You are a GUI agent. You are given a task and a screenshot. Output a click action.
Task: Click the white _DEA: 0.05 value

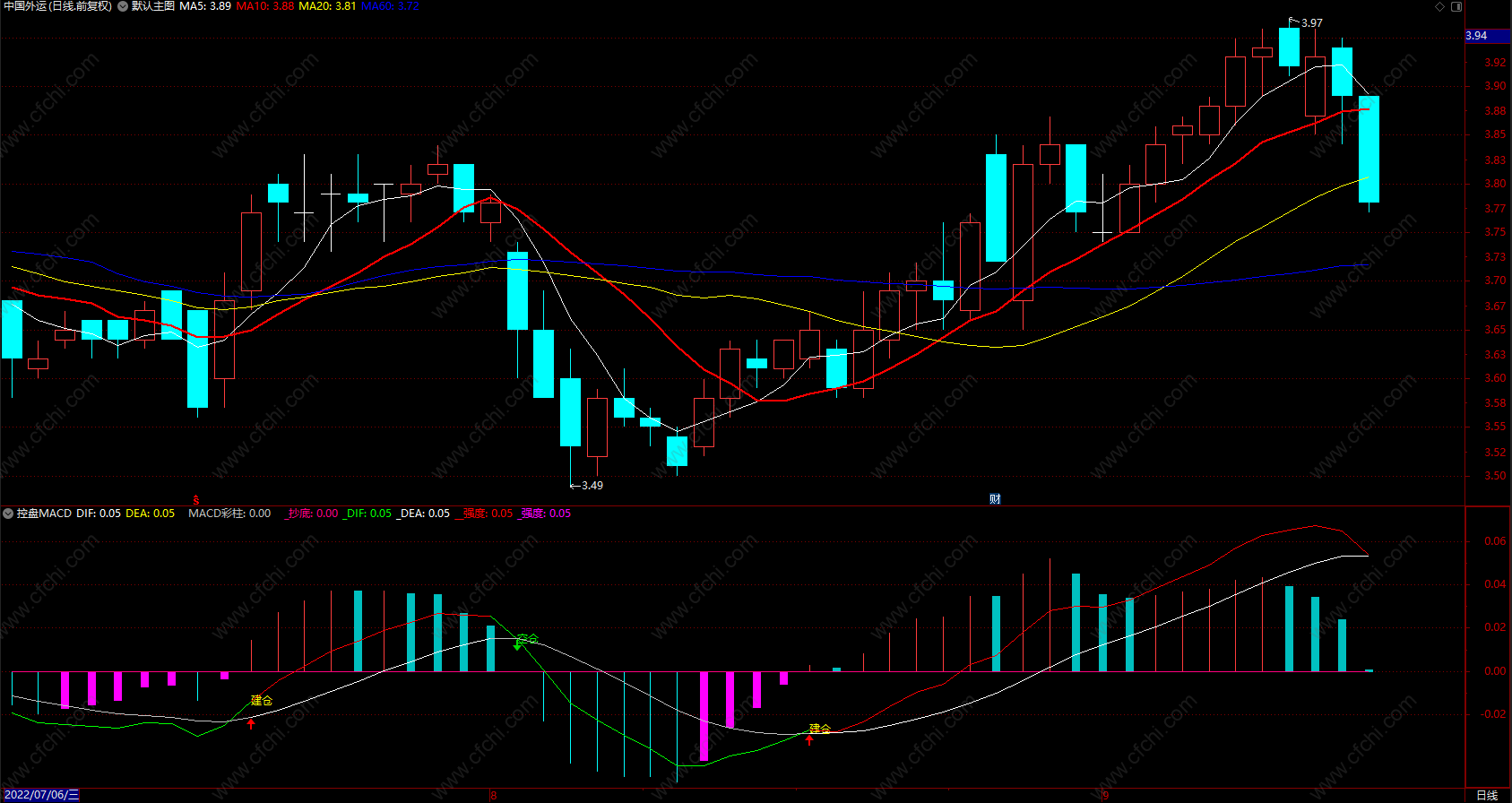423,514
